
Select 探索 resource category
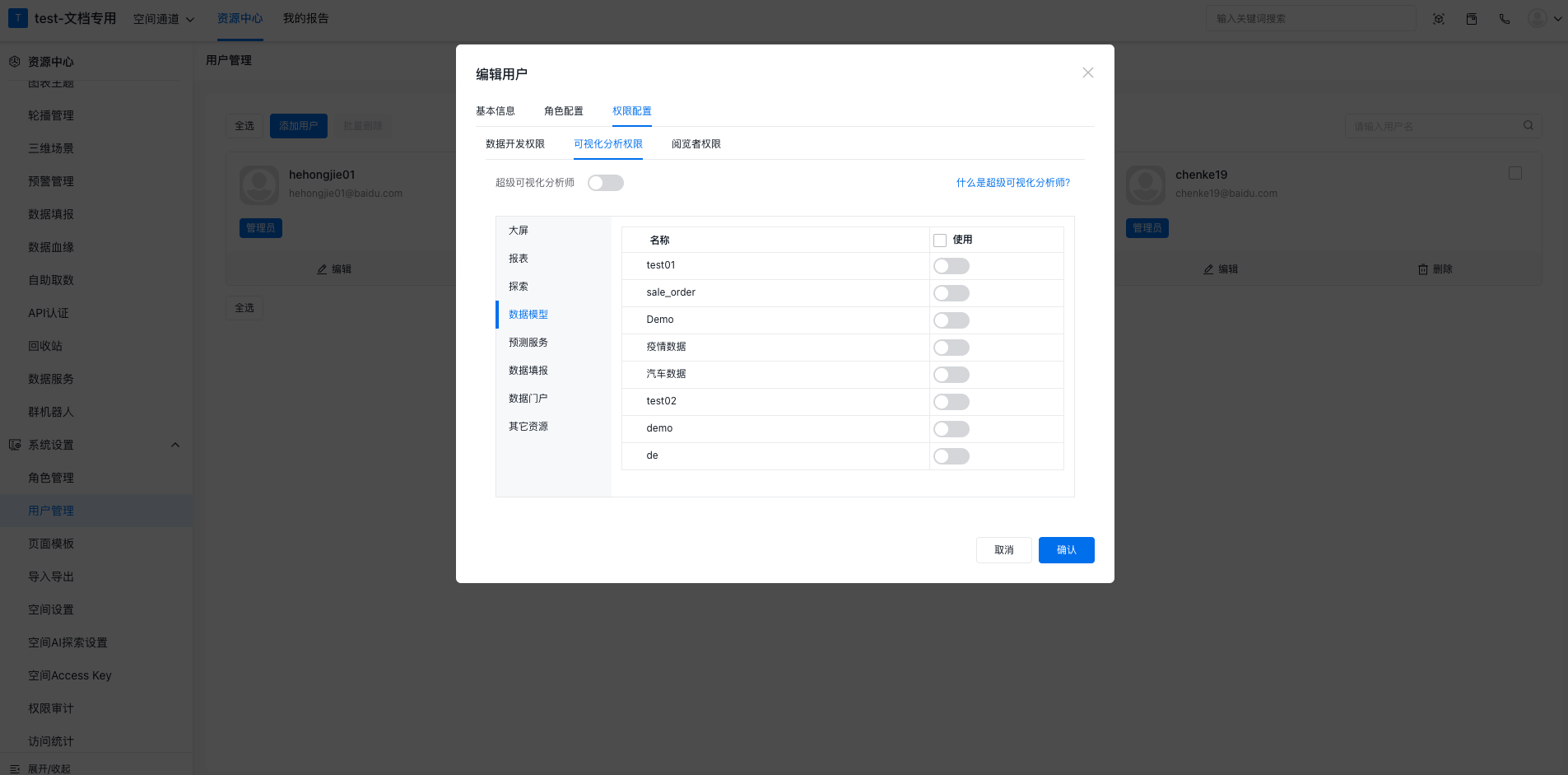(553, 287)
